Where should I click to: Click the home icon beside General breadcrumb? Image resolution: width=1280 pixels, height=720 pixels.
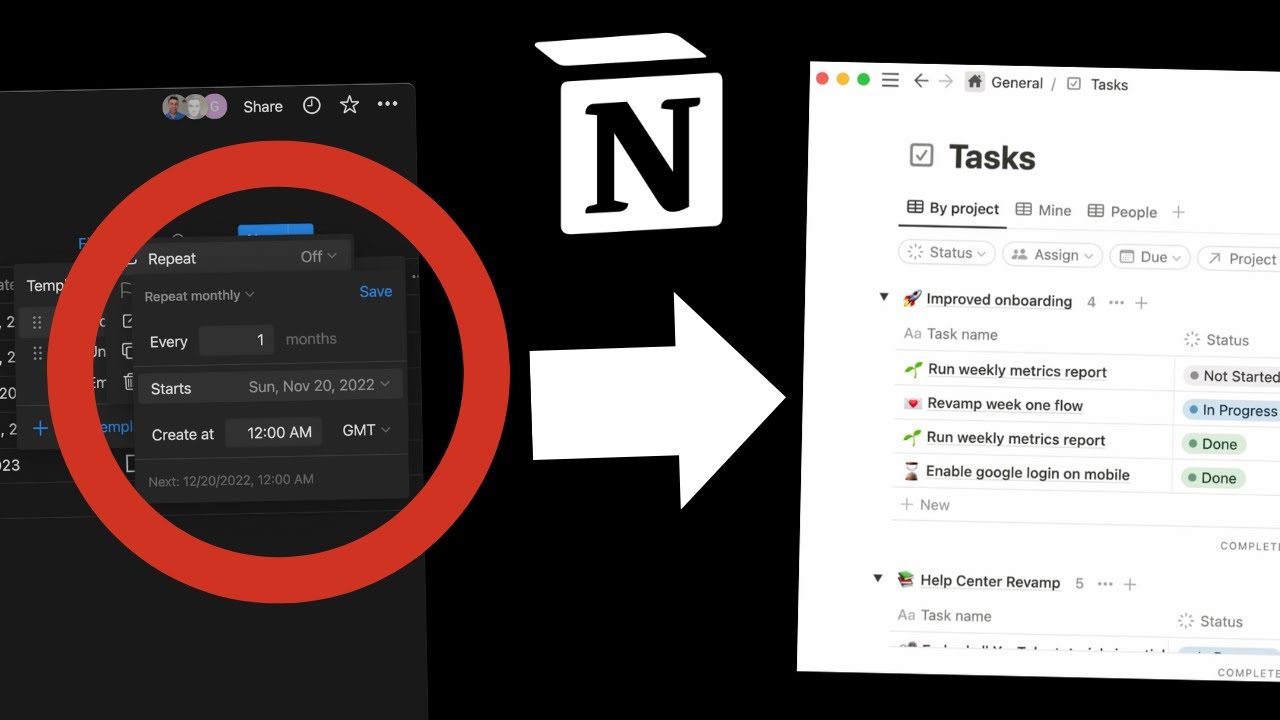click(x=975, y=82)
